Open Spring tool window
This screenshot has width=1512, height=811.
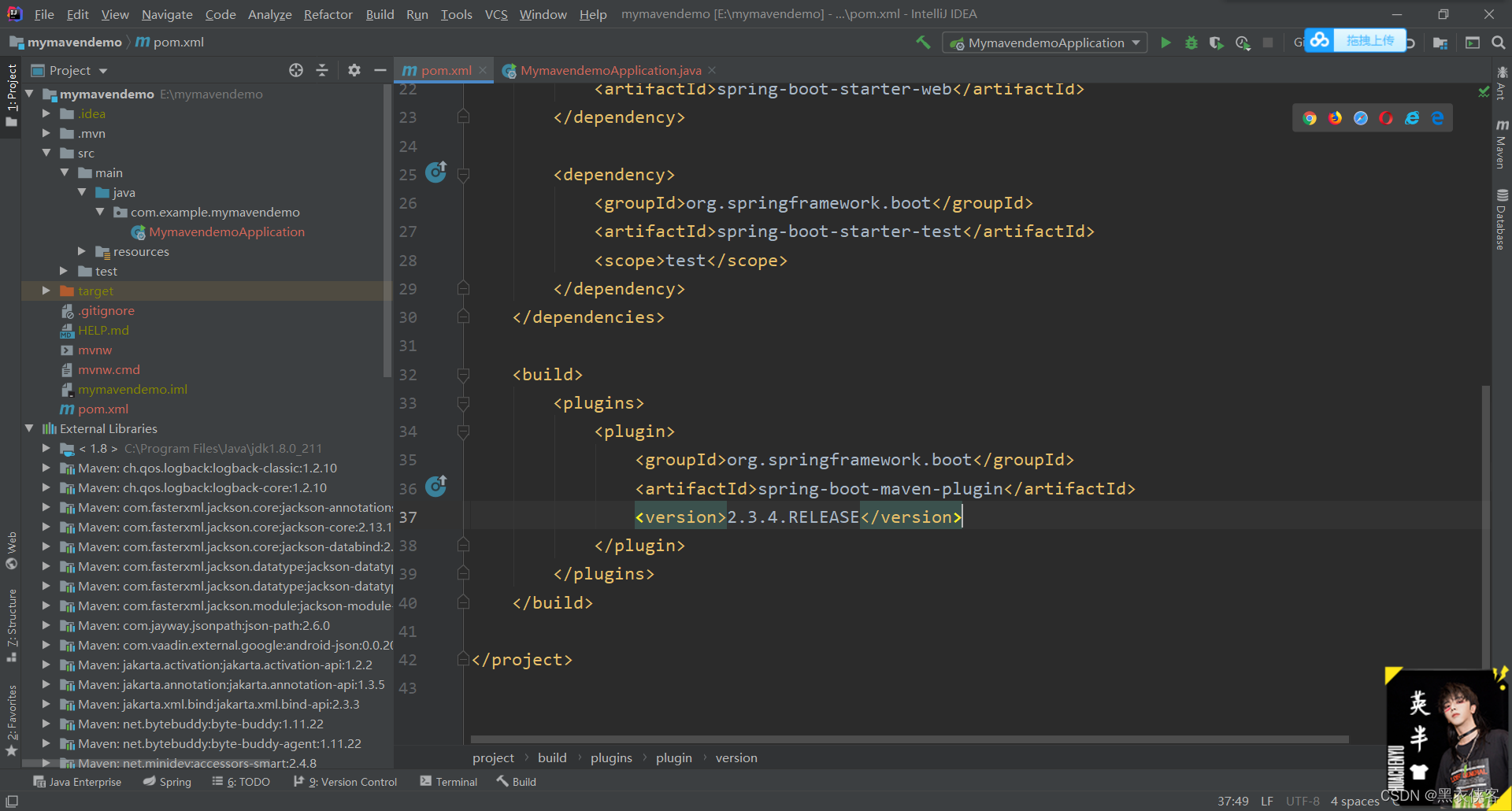167,782
